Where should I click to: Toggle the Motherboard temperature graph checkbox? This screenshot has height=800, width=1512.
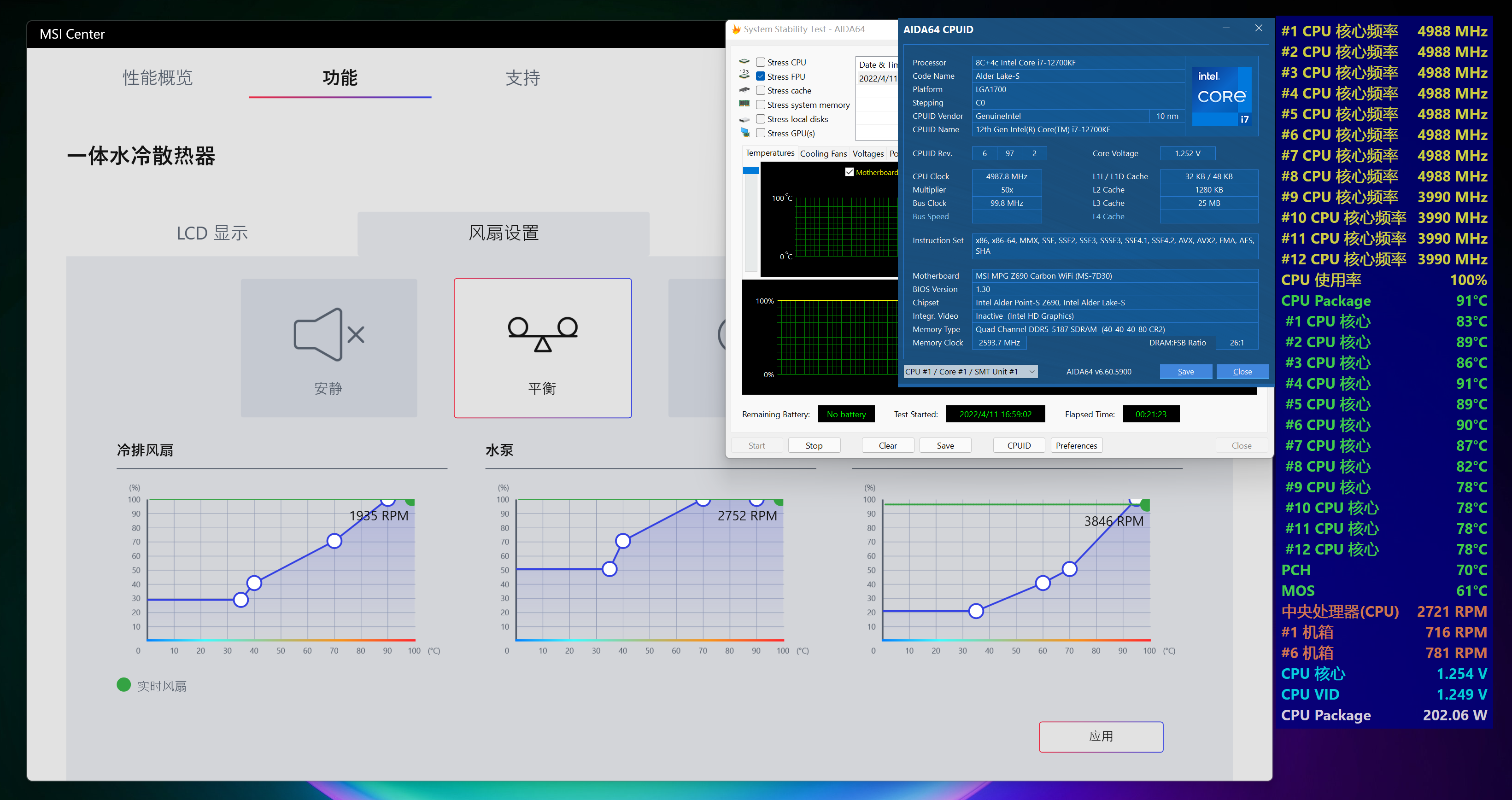tap(849, 172)
